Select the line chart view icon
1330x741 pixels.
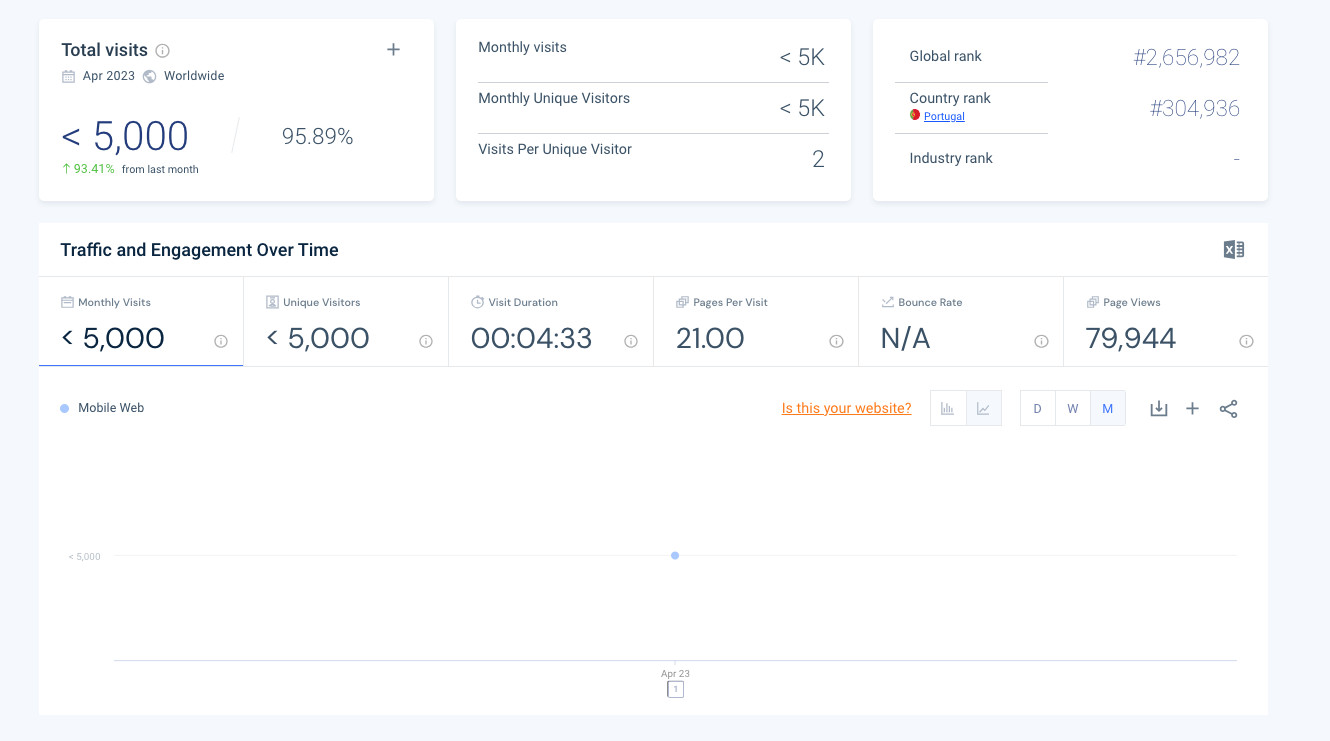pos(983,408)
